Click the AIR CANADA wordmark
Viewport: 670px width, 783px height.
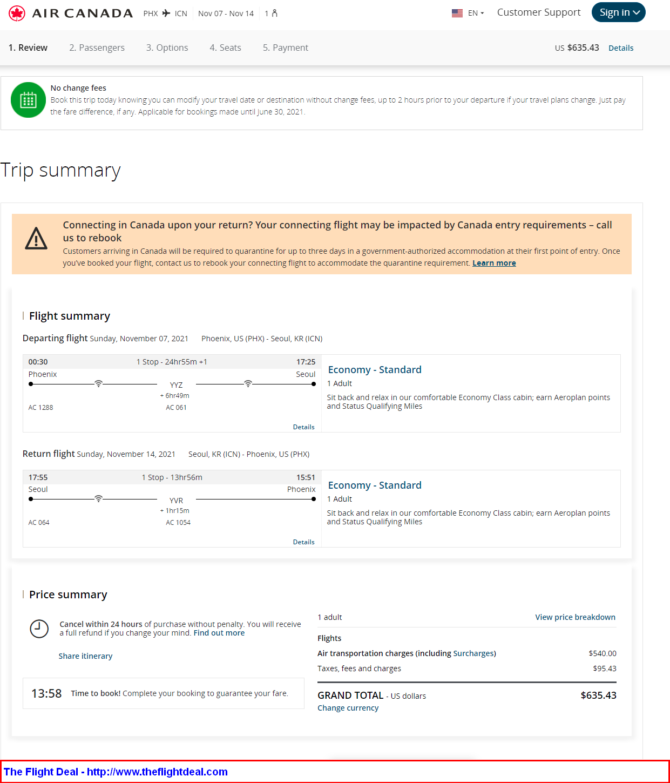(x=82, y=13)
